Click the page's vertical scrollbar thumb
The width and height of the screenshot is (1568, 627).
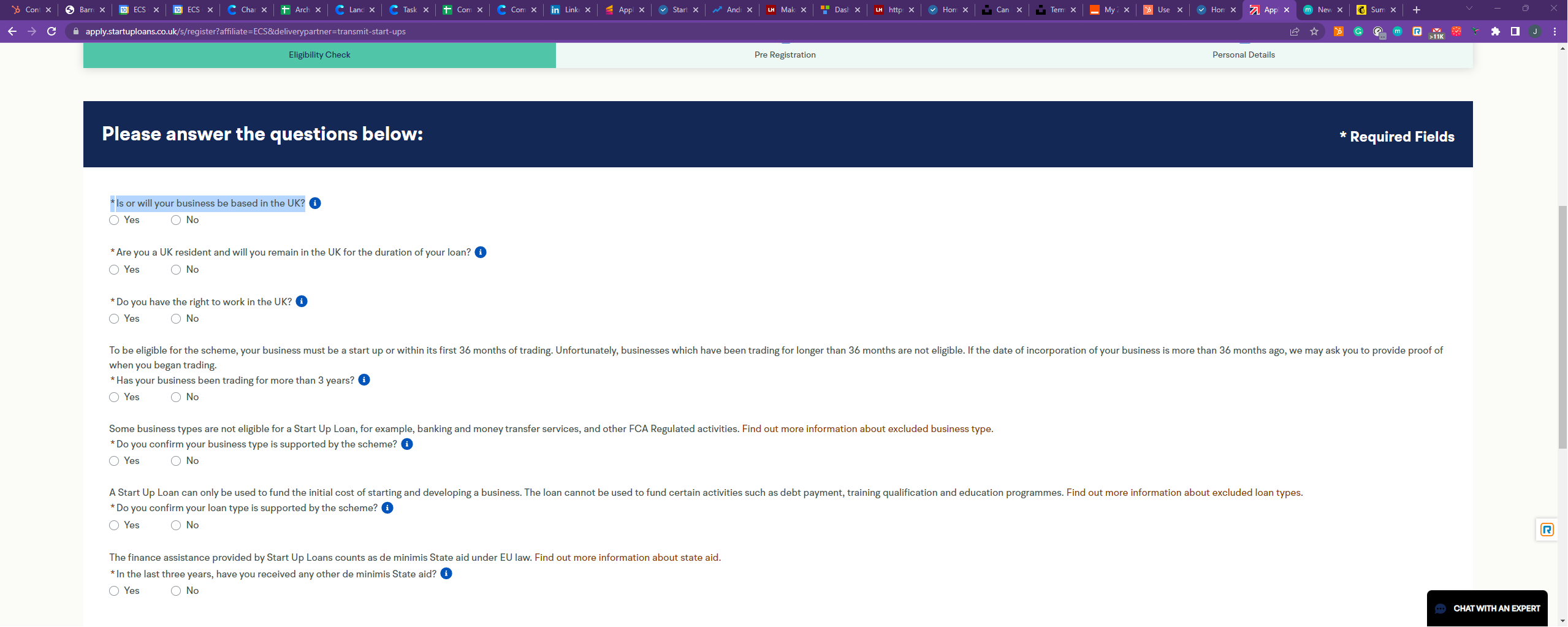coord(1562,325)
